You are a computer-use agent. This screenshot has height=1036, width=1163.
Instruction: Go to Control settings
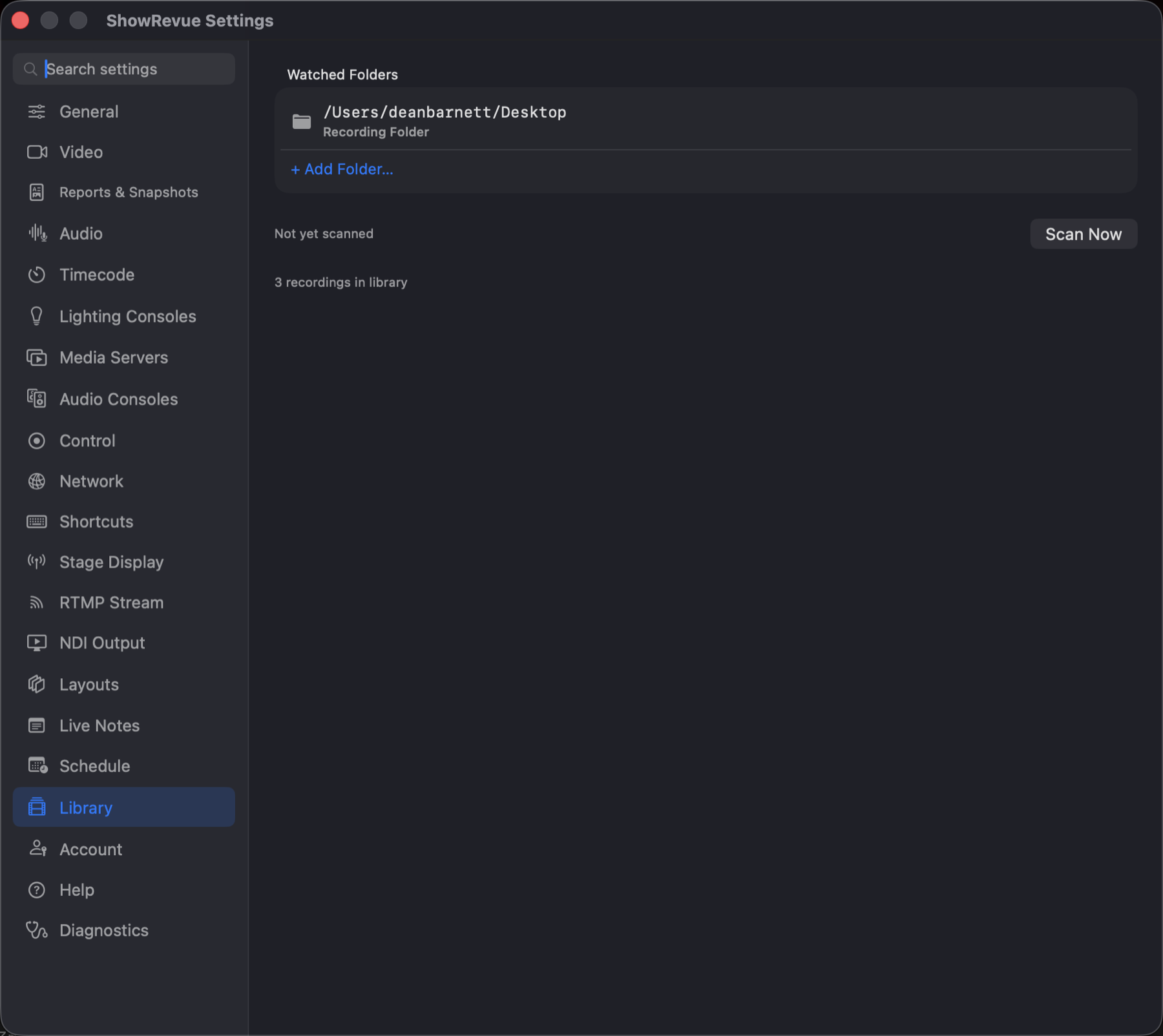click(123, 440)
